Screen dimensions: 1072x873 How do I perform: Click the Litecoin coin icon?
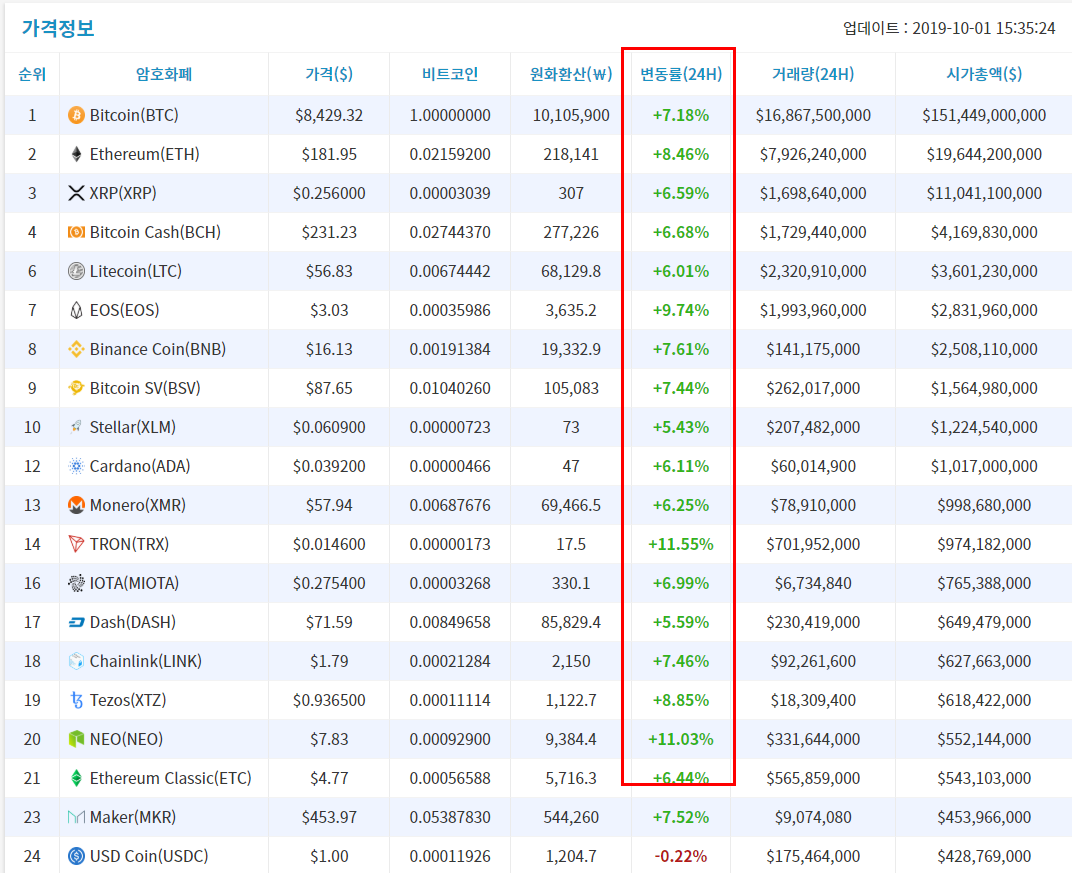(76, 271)
